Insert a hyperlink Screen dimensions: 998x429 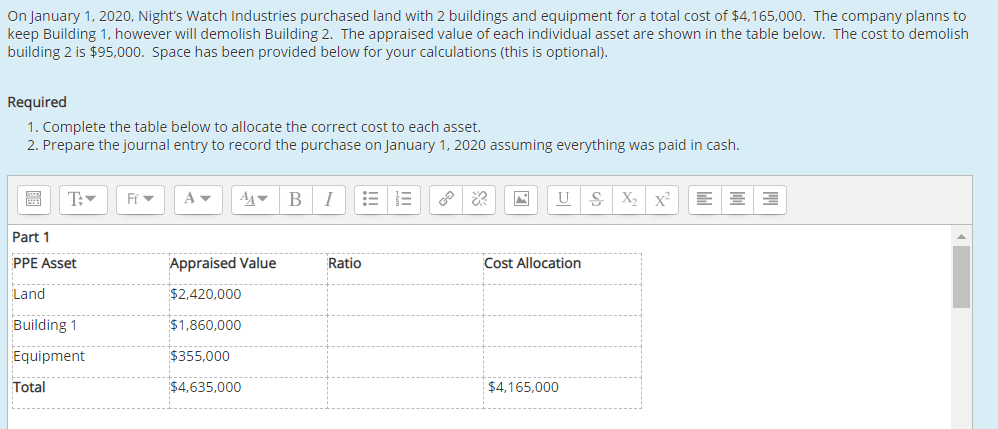tap(446, 199)
